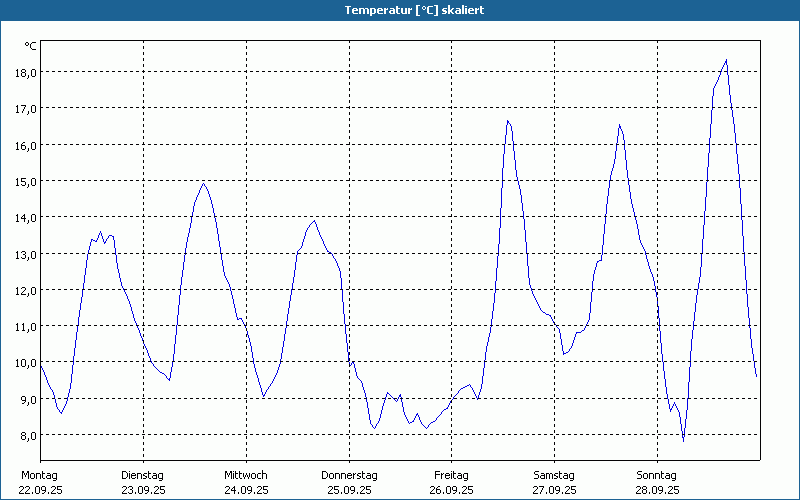Select the date 28.09.25
Screen dimensions: 800x500
pos(657,490)
